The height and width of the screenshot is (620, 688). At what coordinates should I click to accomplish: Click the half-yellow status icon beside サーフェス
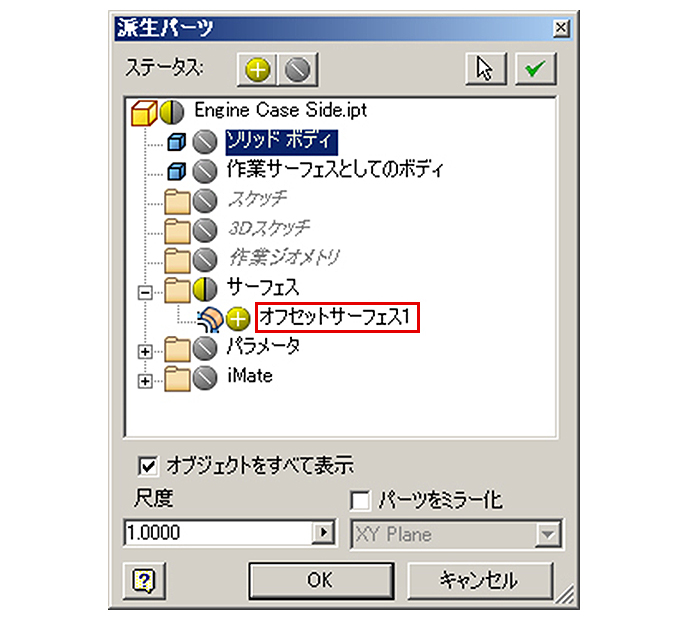(x=205, y=289)
